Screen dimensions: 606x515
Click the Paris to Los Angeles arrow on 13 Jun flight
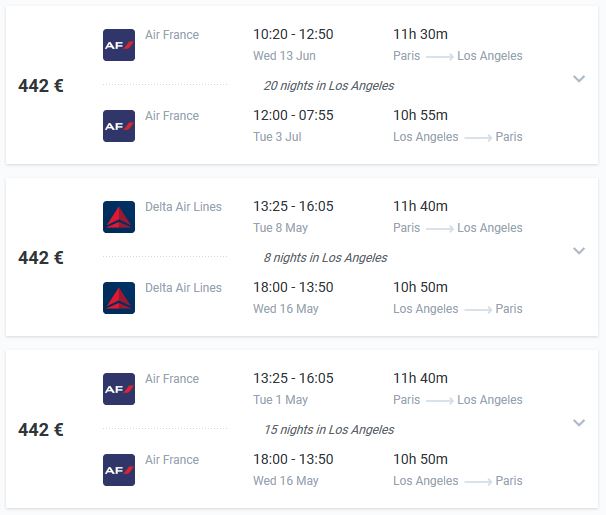point(439,57)
